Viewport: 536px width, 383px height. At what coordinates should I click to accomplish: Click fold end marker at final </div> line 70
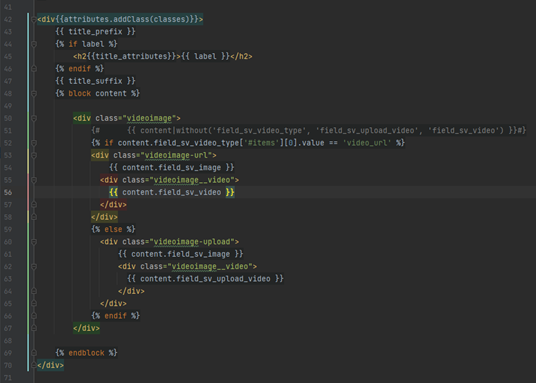[34, 365]
